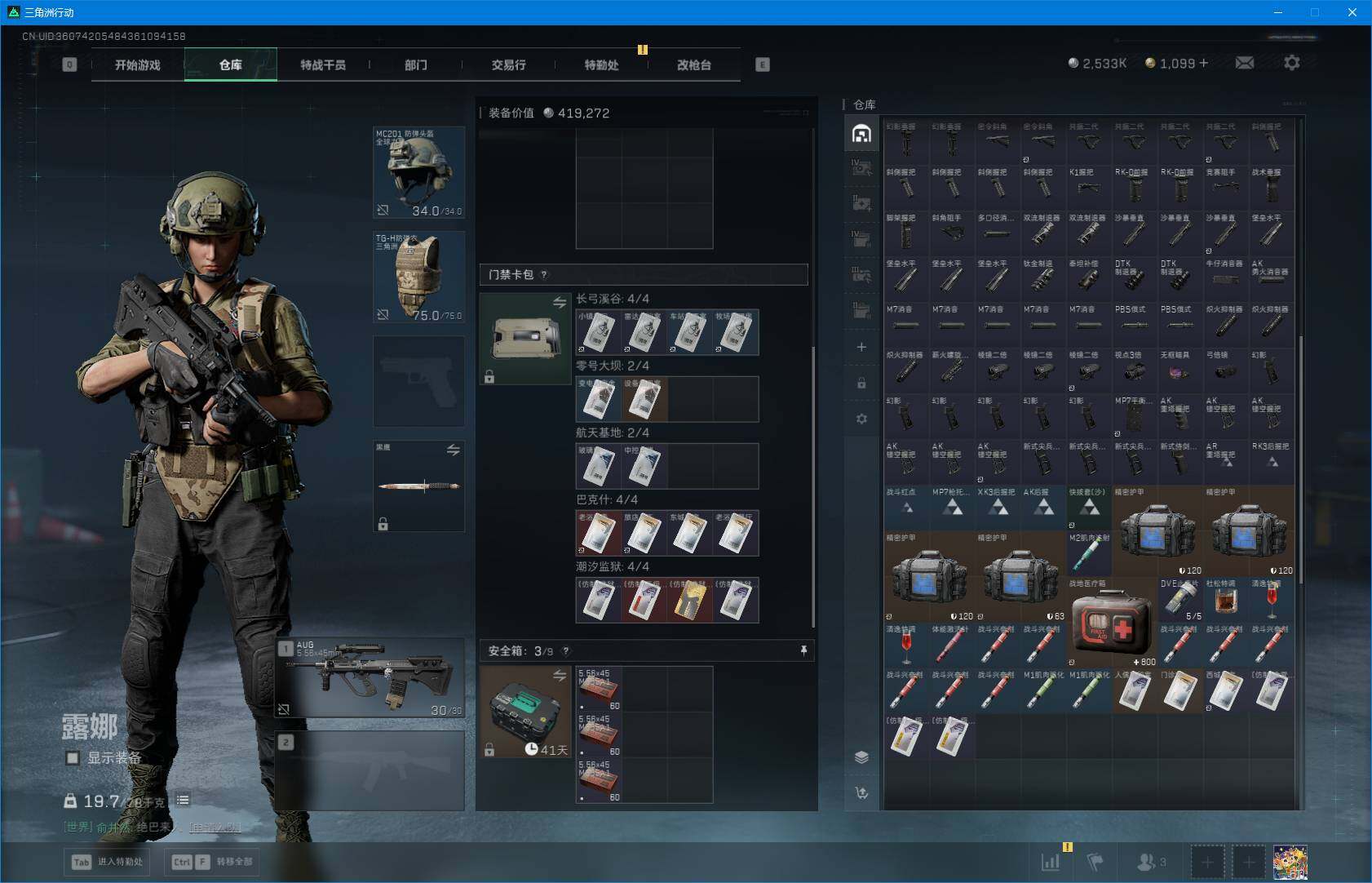Click the empty pistol slot
Viewport: 1372px width, 883px height.
(x=419, y=381)
